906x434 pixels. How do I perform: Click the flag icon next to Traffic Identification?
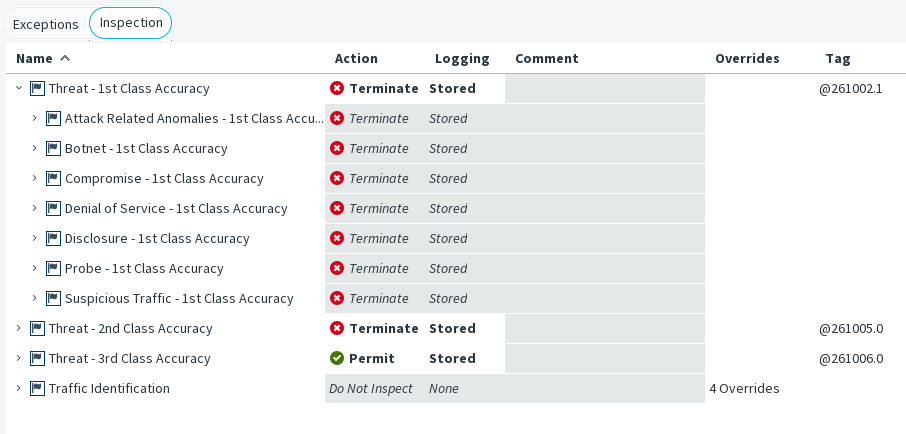(38, 388)
